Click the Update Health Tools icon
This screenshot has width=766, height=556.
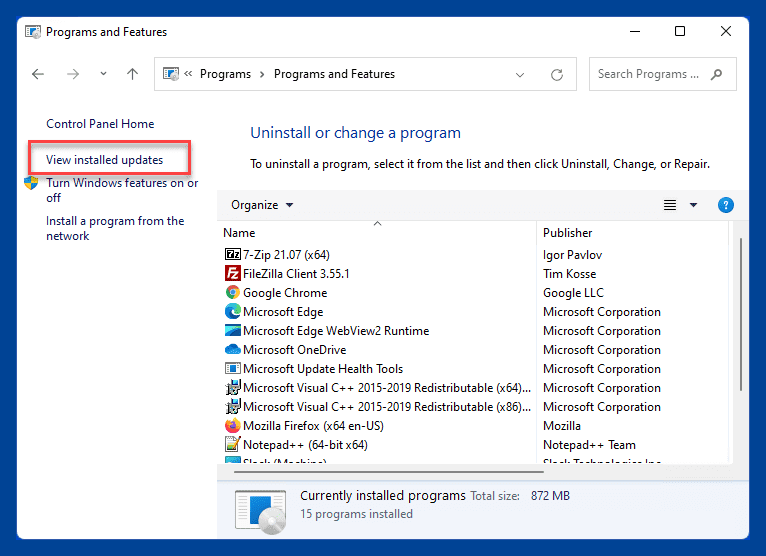click(x=233, y=369)
